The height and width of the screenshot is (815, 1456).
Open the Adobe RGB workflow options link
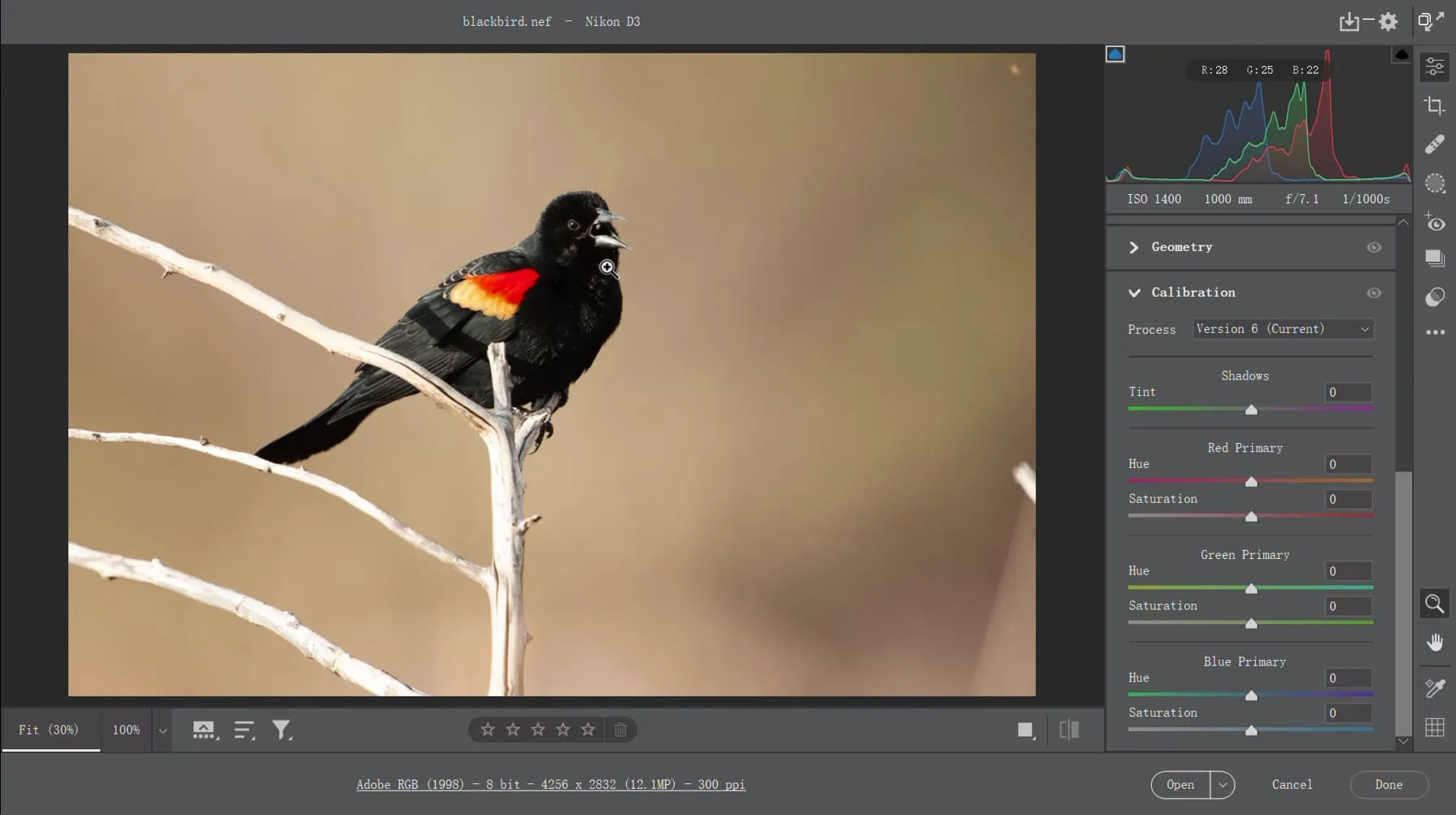550,784
